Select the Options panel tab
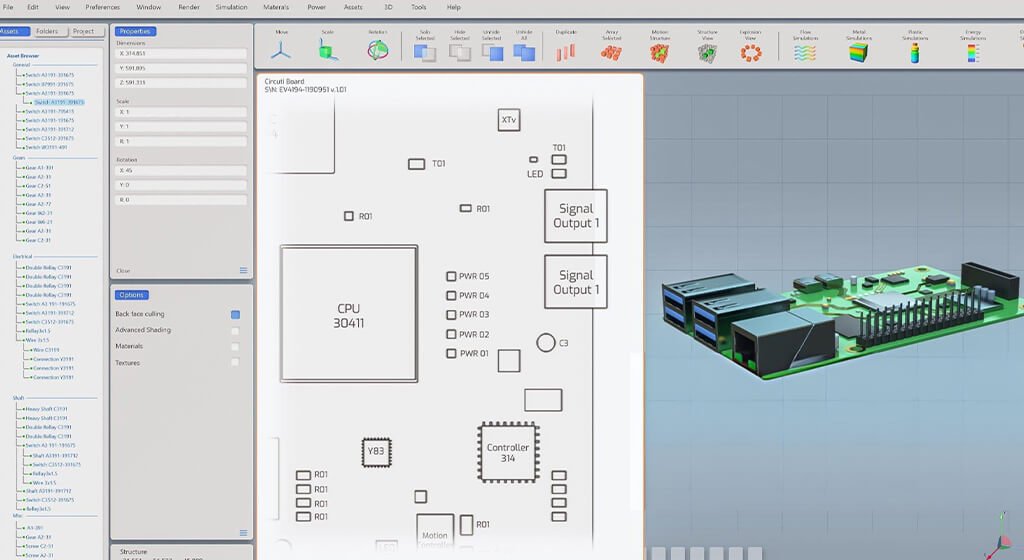Viewport: 1024px width, 560px height. point(131,295)
